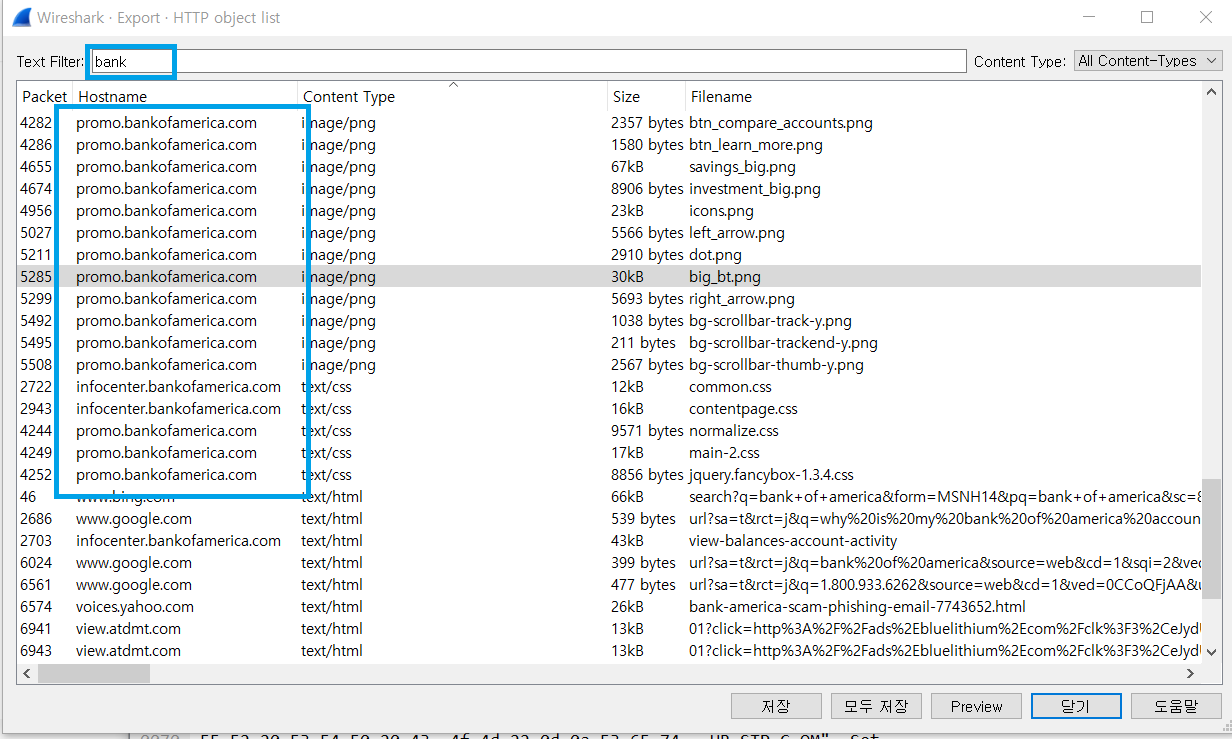Select bg-scrollbar-thumb-y.png row
This screenshot has width=1232, height=739.
(610, 365)
